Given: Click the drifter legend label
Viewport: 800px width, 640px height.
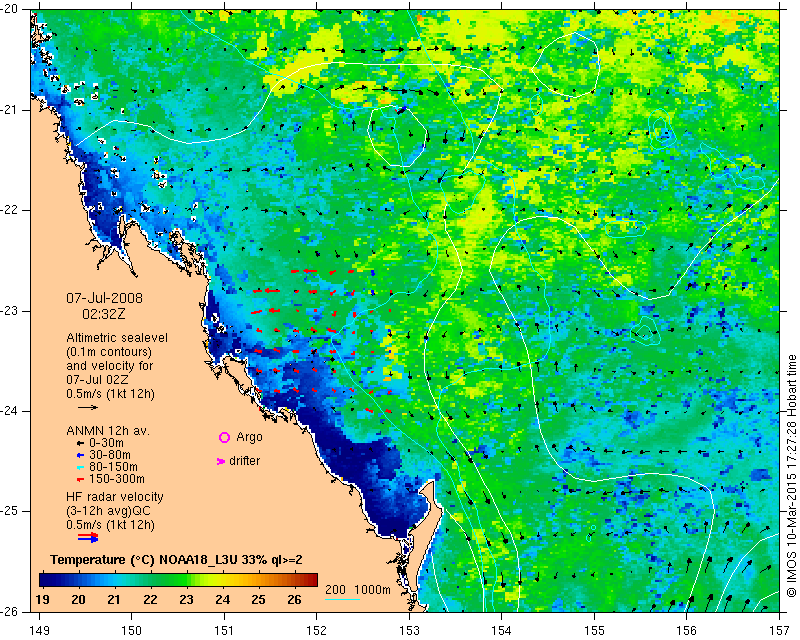Looking at the screenshot, I should coord(244,461).
